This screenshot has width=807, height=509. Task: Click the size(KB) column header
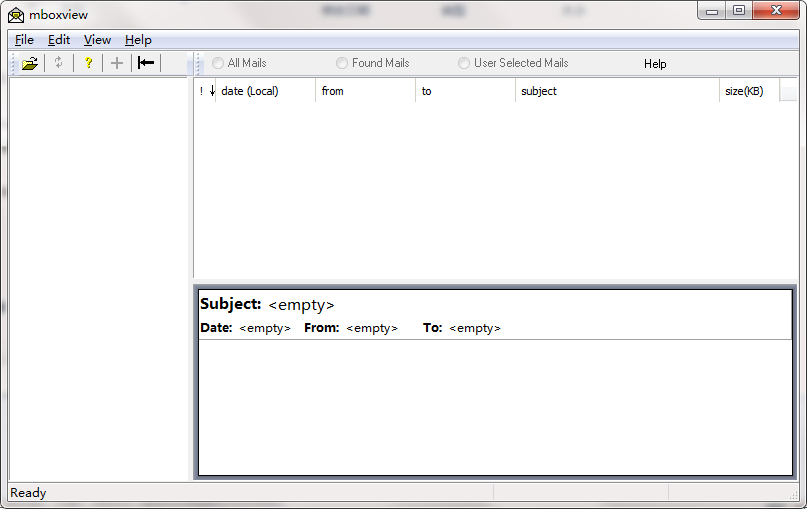click(x=747, y=91)
